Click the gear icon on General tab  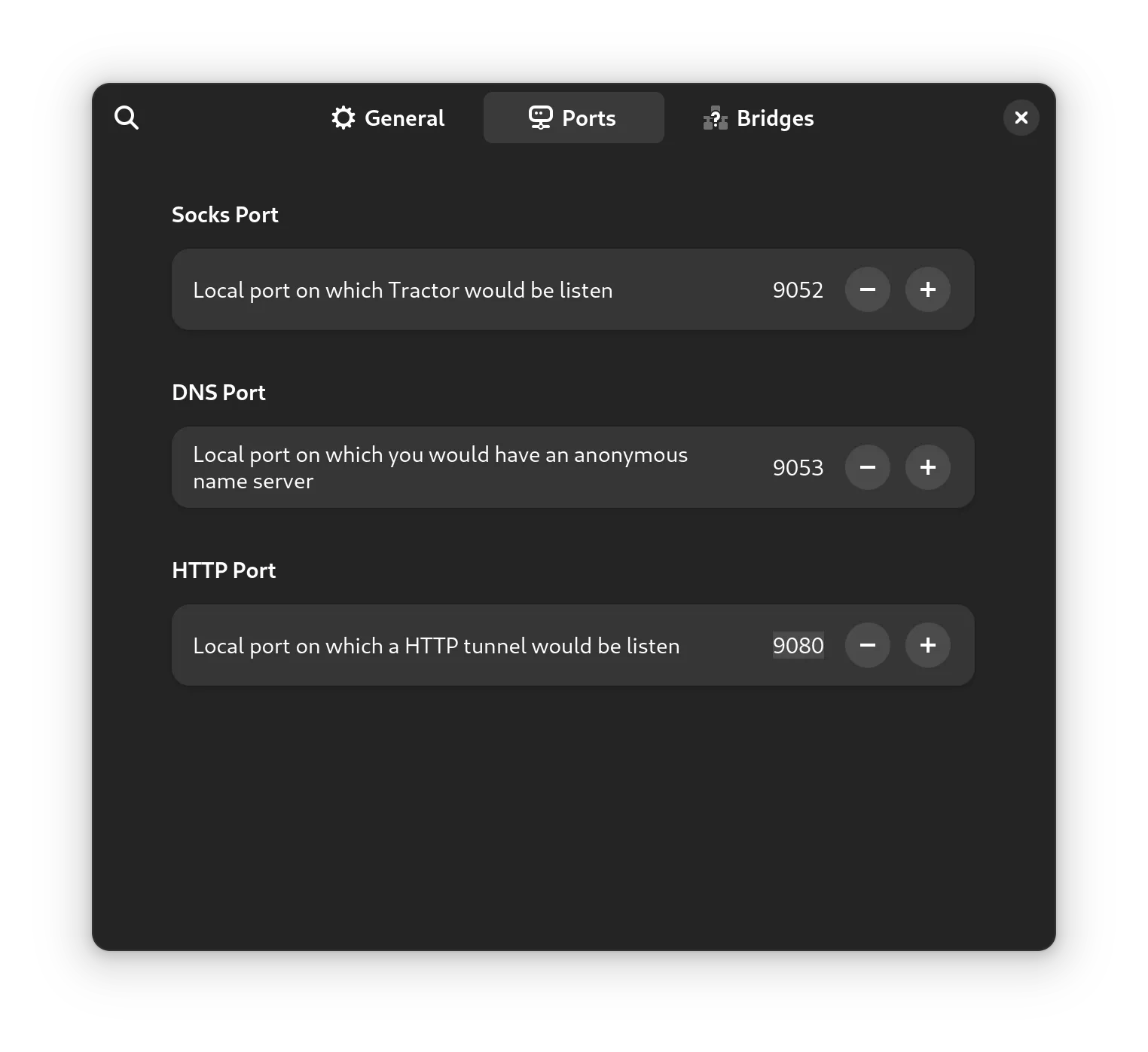click(343, 118)
